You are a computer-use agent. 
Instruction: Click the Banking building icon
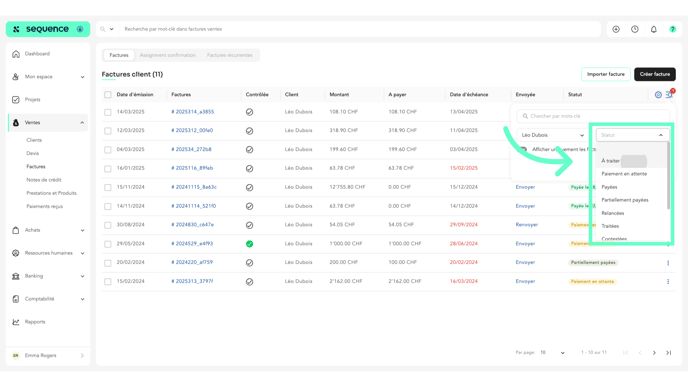click(16, 276)
